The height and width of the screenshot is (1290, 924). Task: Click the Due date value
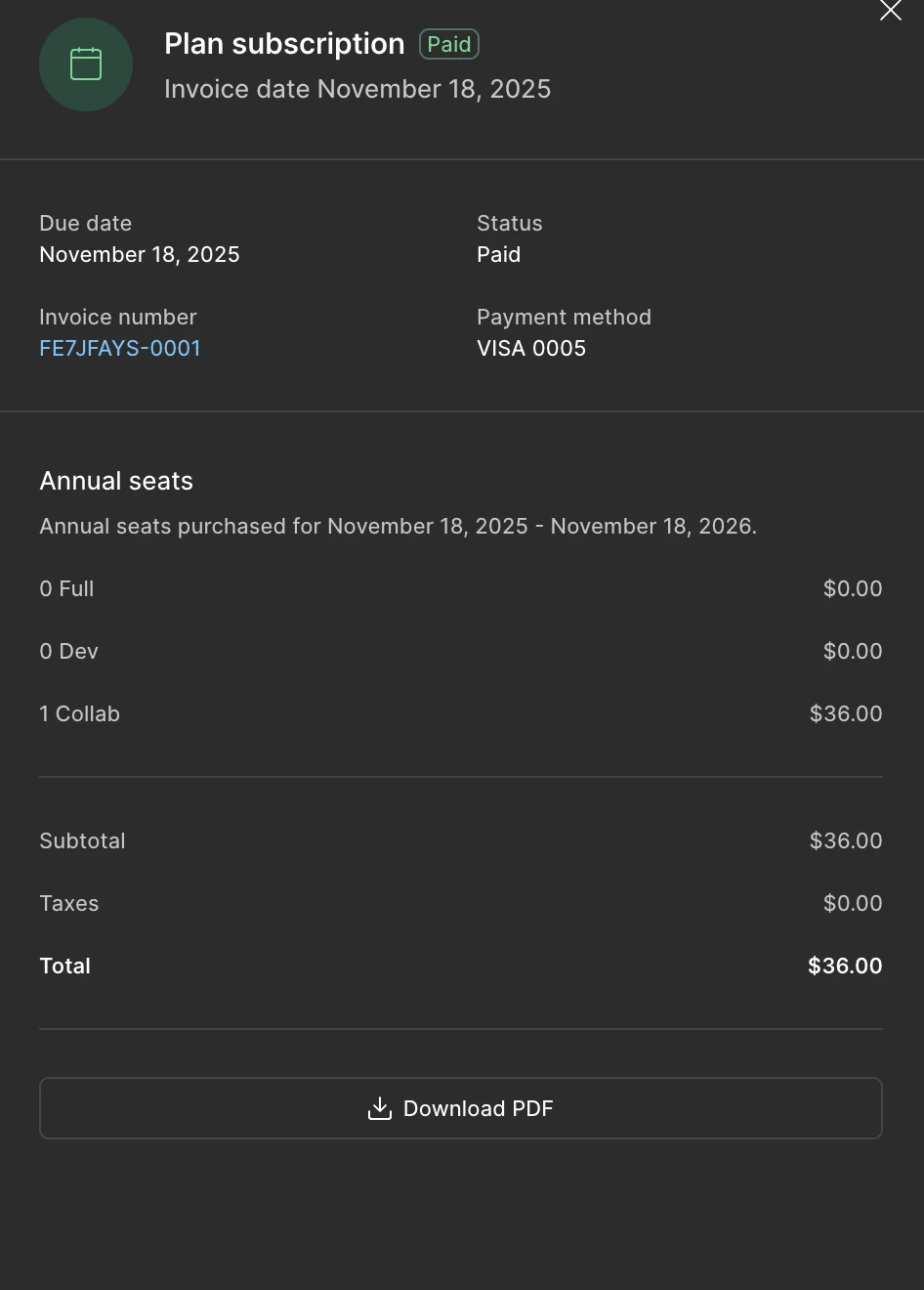(140, 254)
